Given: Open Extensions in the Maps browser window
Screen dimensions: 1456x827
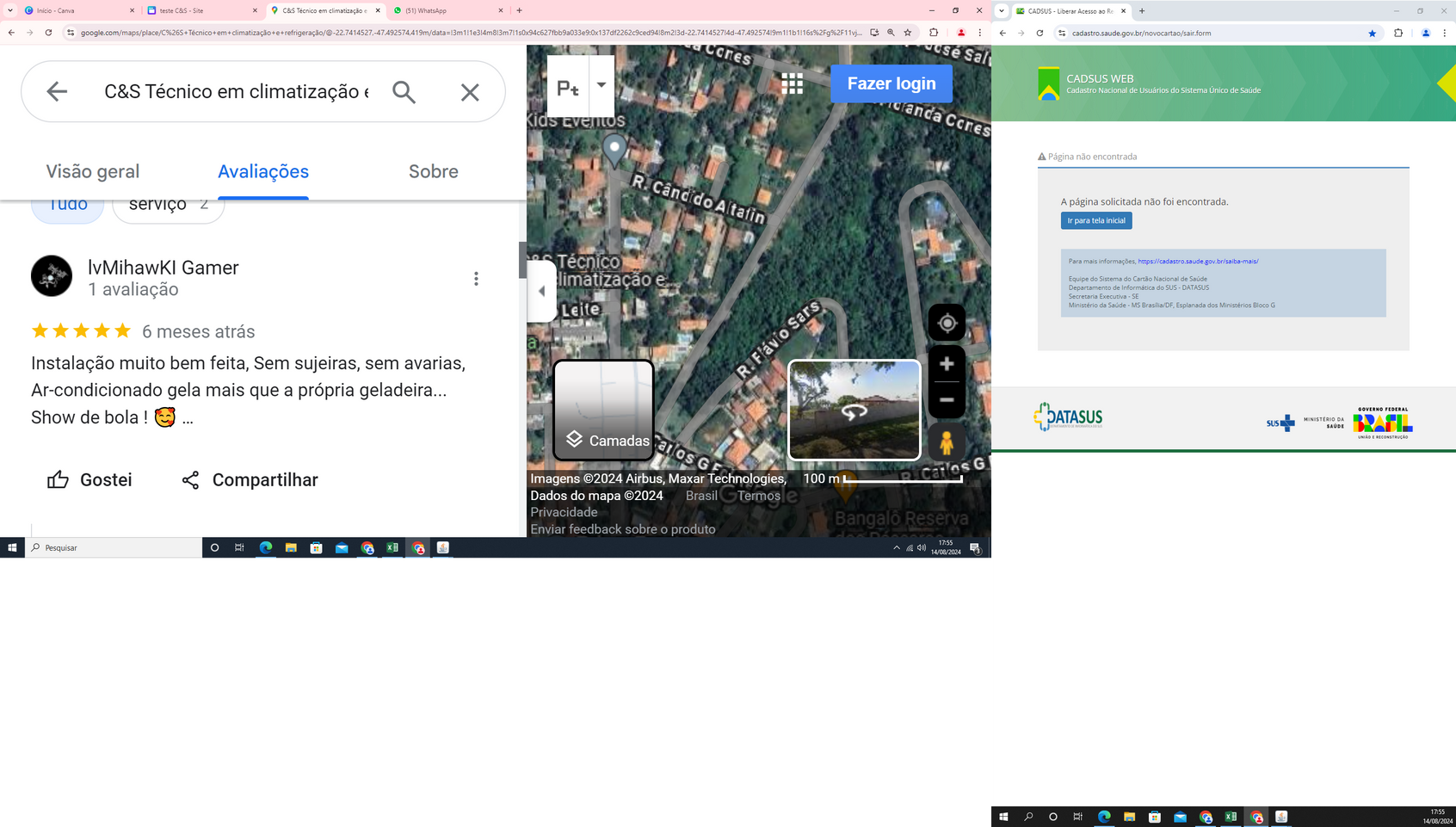Looking at the screenshot, I should 934,33.
